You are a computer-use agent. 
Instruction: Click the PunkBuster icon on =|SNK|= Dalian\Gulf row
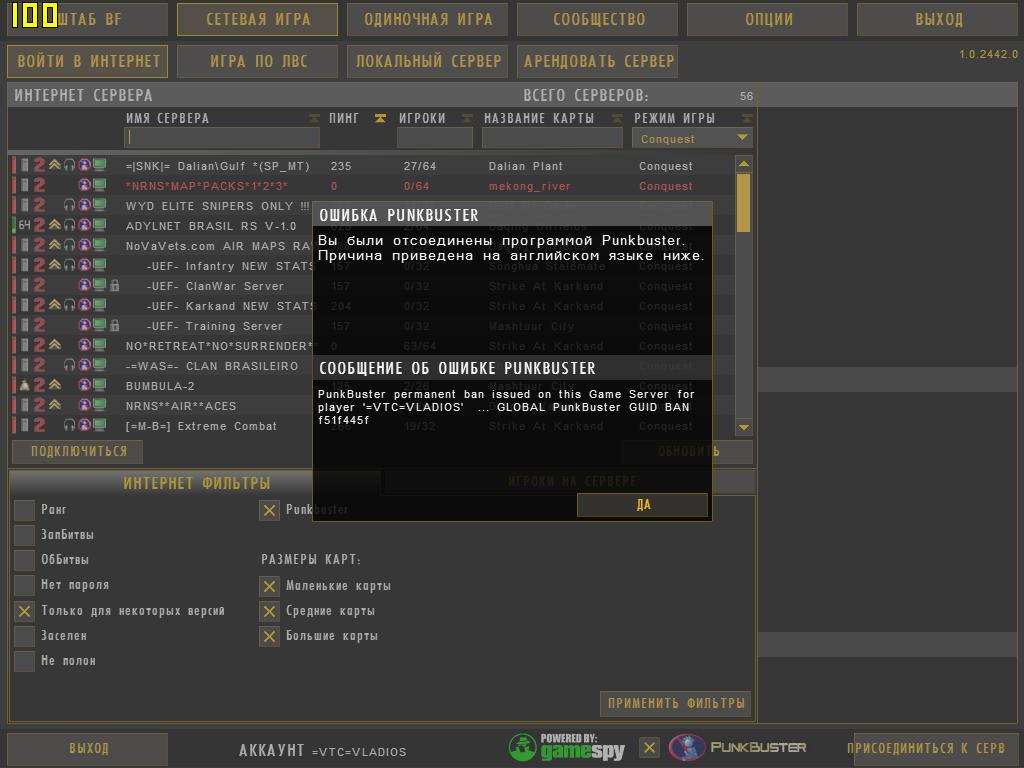pos(84,165)
